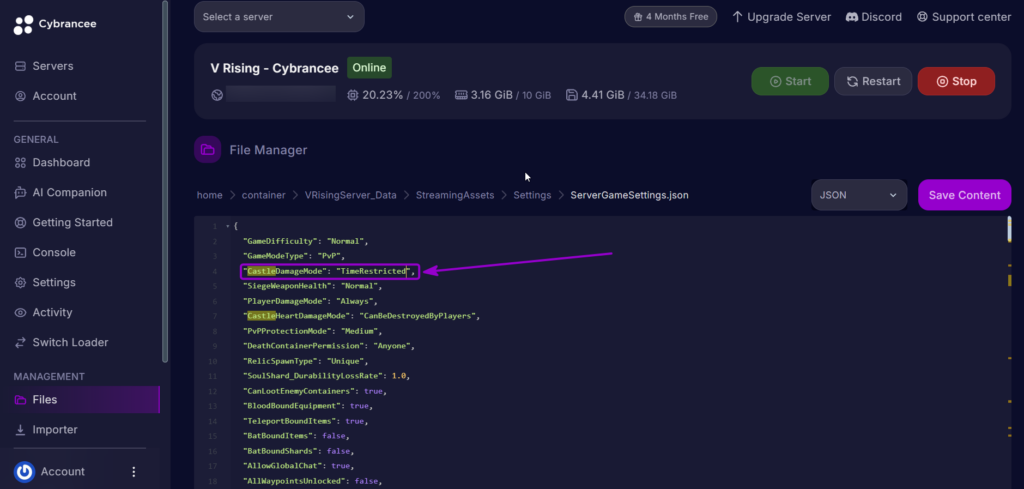Open the Getting Started page

(x=72, y=223)
